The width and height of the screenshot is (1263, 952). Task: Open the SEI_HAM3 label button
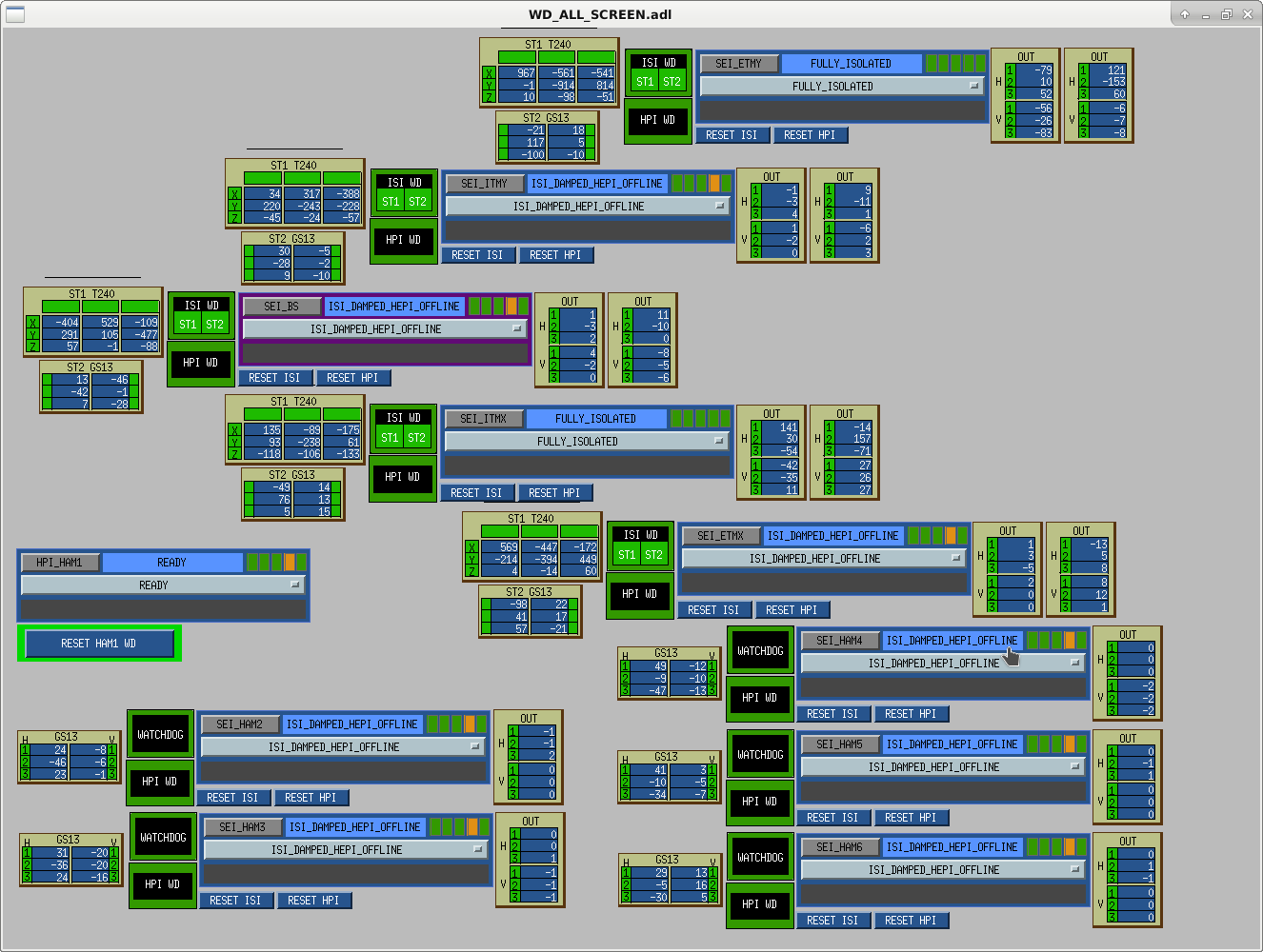243,827
